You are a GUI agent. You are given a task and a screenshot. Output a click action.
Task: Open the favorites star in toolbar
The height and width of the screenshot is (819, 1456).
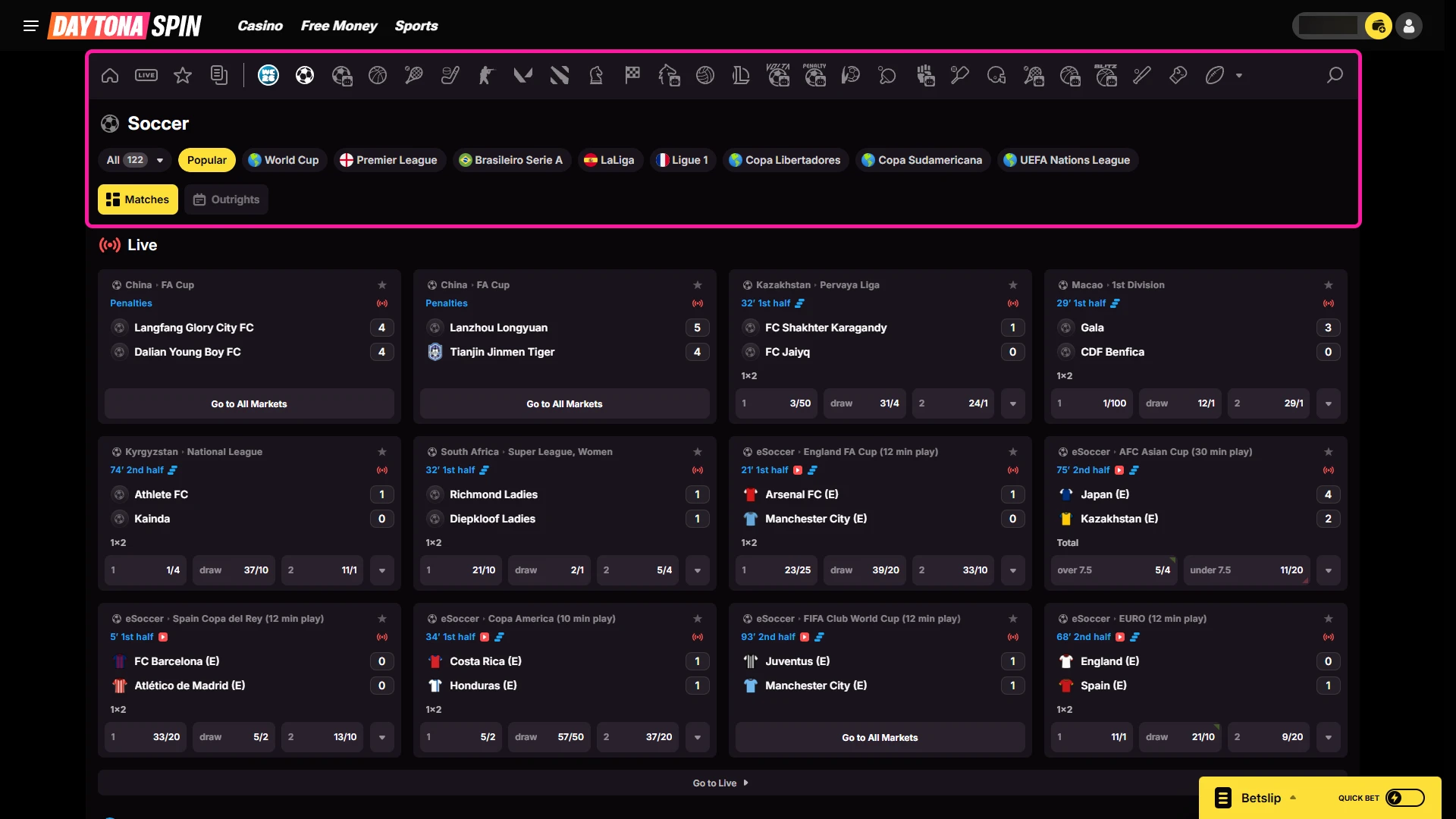183,75
